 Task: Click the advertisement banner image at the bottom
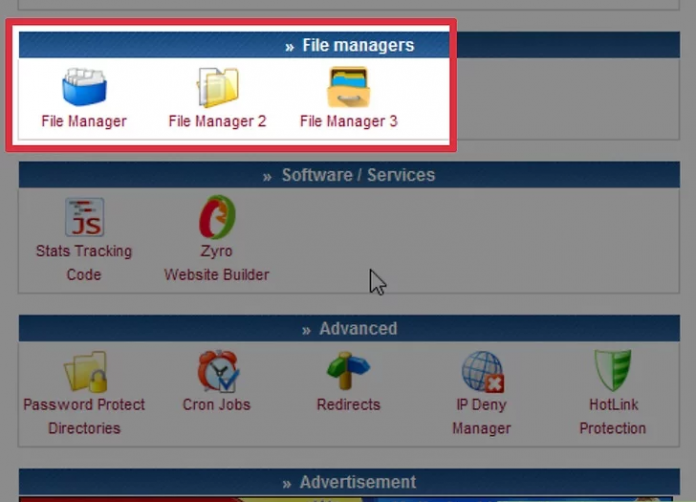point(348,498)
